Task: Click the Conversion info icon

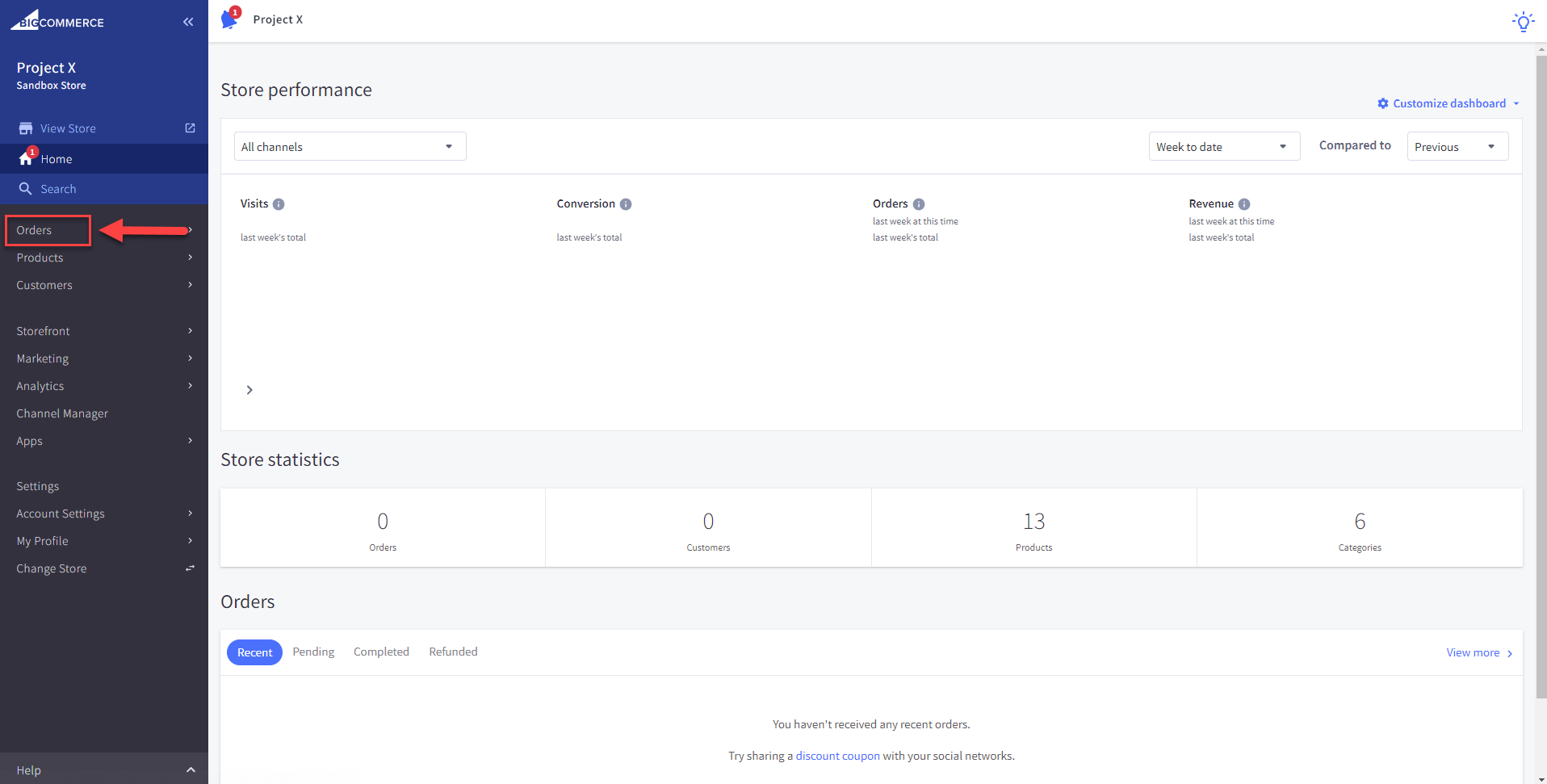Action: (x=626, y=204)
